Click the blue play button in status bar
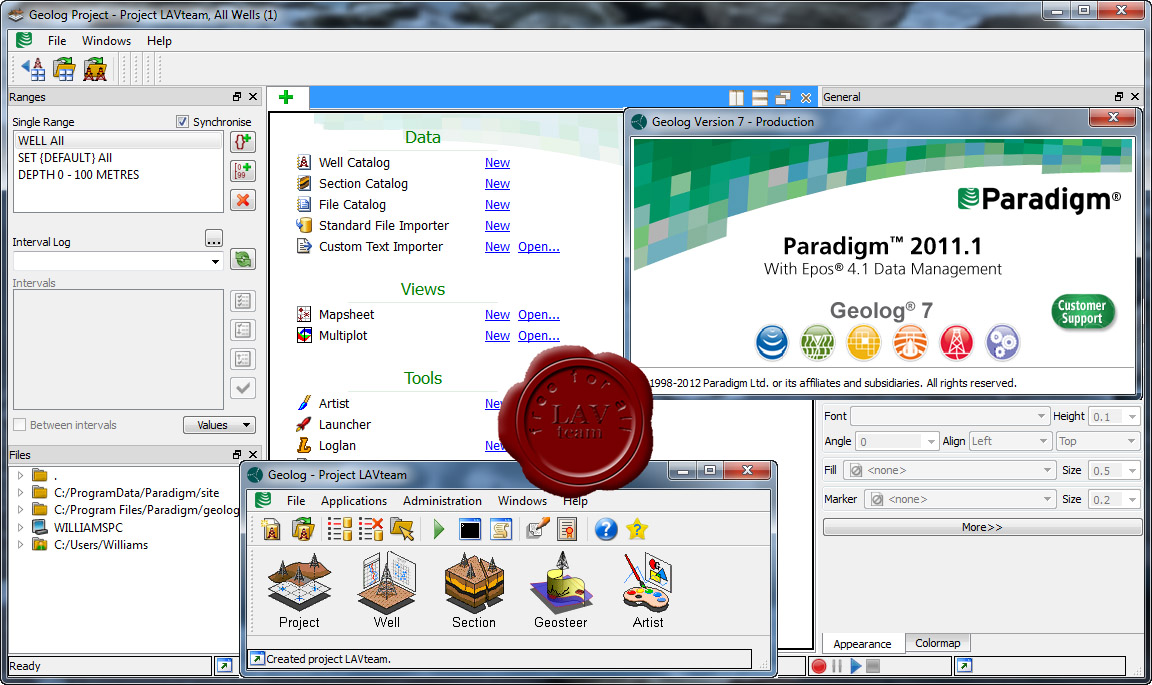This screenshot has height=685, width=1152. (x=855, y=666)
